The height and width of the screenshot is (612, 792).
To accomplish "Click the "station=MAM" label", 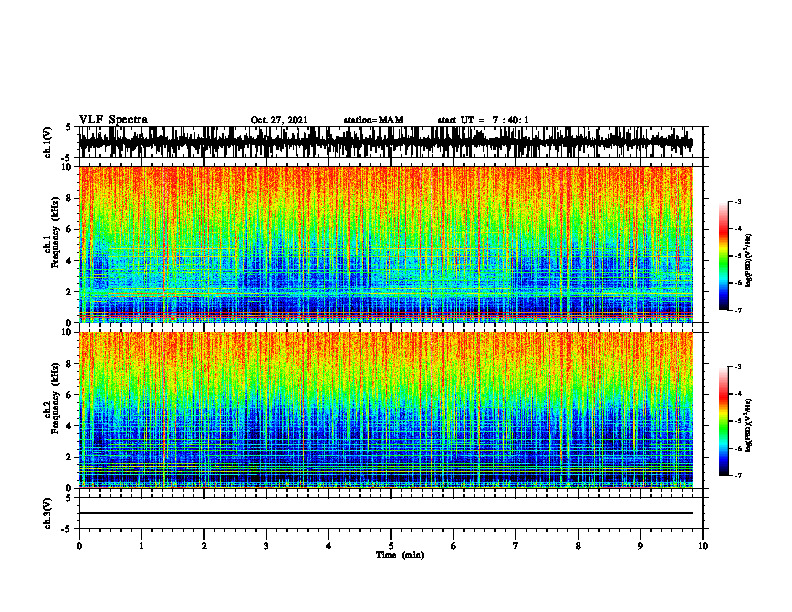I will [x=374, y=120].
